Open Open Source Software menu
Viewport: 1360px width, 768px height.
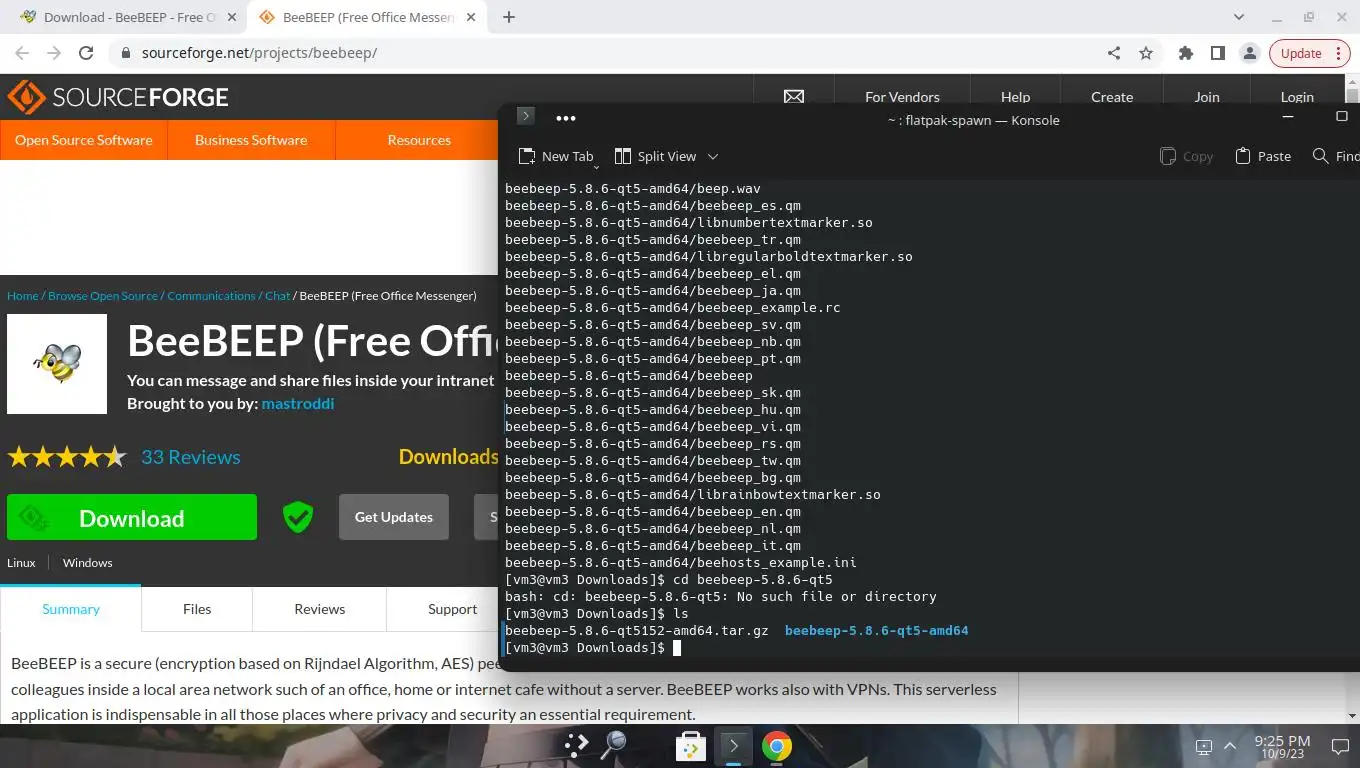[x=84, y=140]
